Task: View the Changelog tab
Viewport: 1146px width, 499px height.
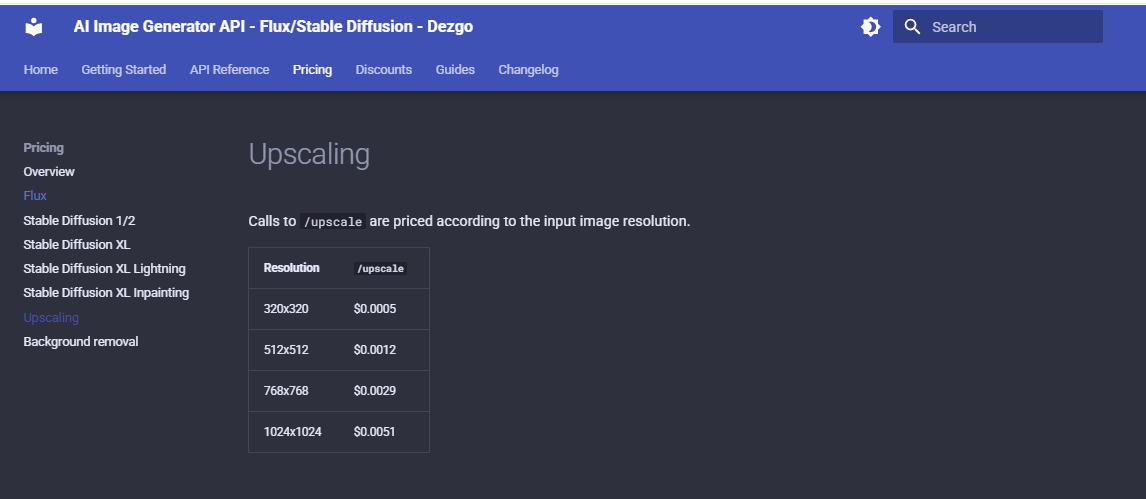Action: pos(528,69)
